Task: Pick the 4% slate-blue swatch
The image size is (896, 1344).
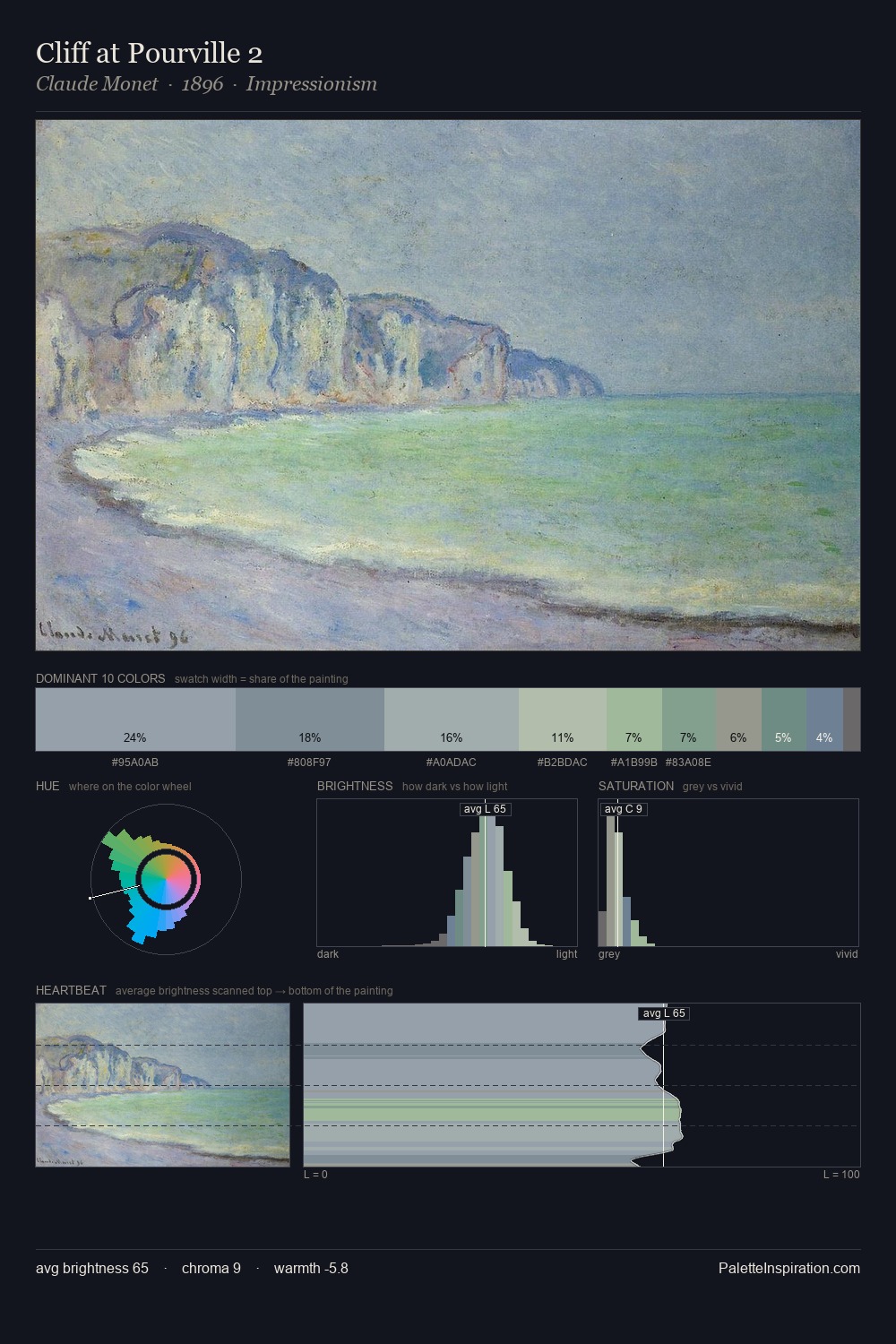Action: click(824, 719)
